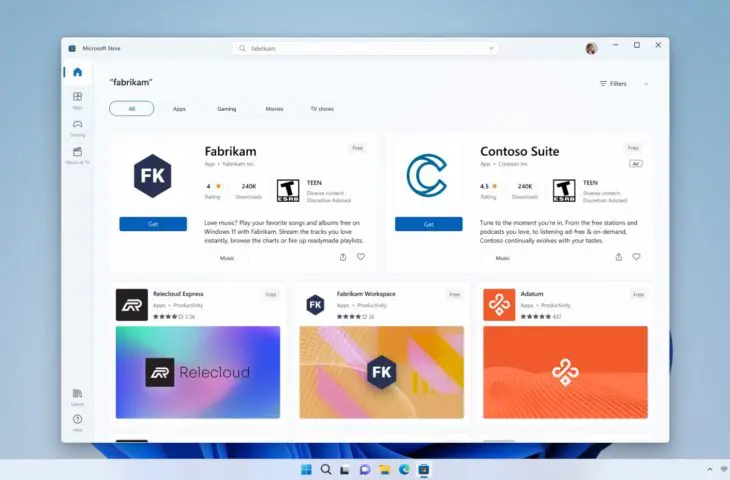
Task: Open the Filters button
Action: [613, 84]
